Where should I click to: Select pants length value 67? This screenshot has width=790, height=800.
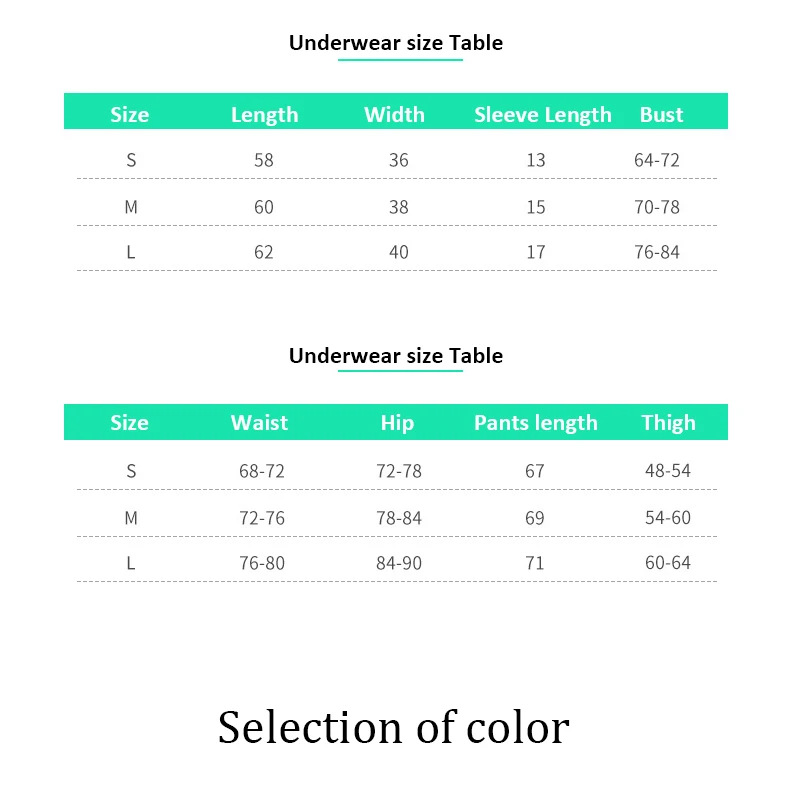tap(534, 471)
